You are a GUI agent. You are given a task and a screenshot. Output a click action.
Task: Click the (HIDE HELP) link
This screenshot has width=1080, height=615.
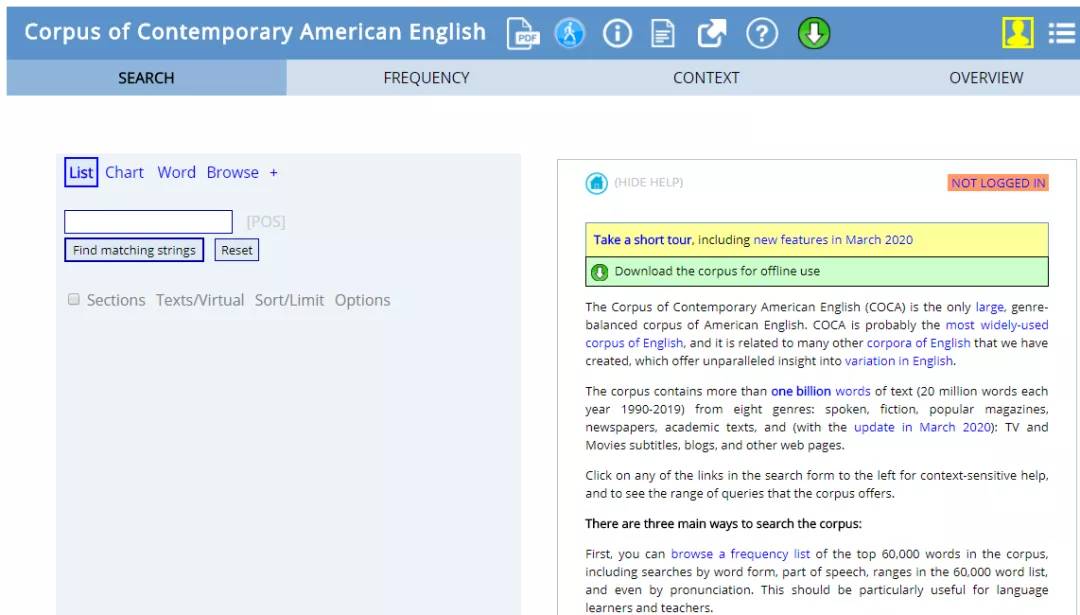(649, 183)
